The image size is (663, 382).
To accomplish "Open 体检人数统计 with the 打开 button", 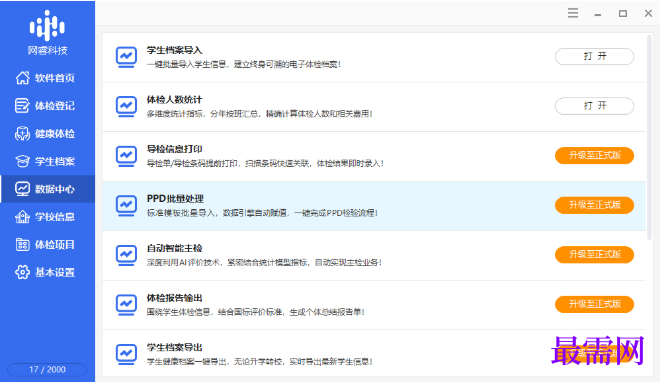I will [594, 106].
